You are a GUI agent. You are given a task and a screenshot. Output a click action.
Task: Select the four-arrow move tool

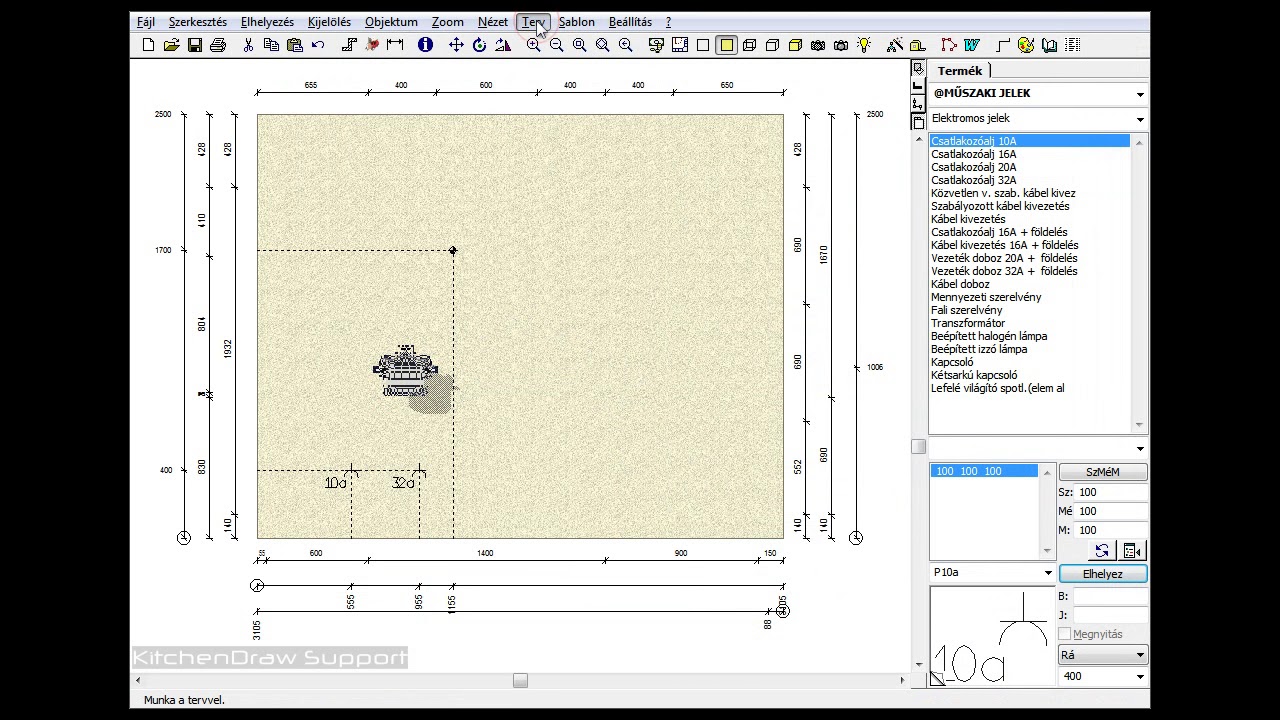[457, 45]
